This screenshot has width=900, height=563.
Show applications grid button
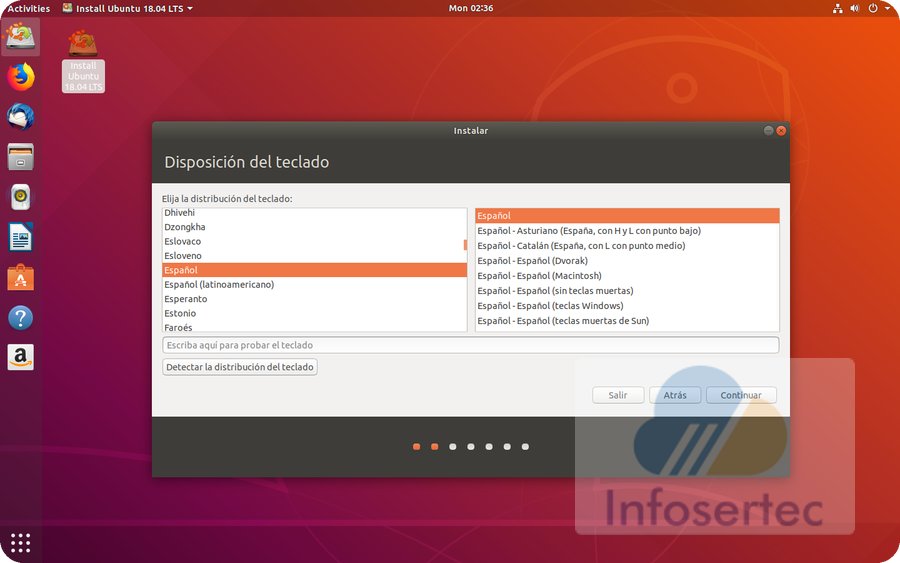pos(20,543)
